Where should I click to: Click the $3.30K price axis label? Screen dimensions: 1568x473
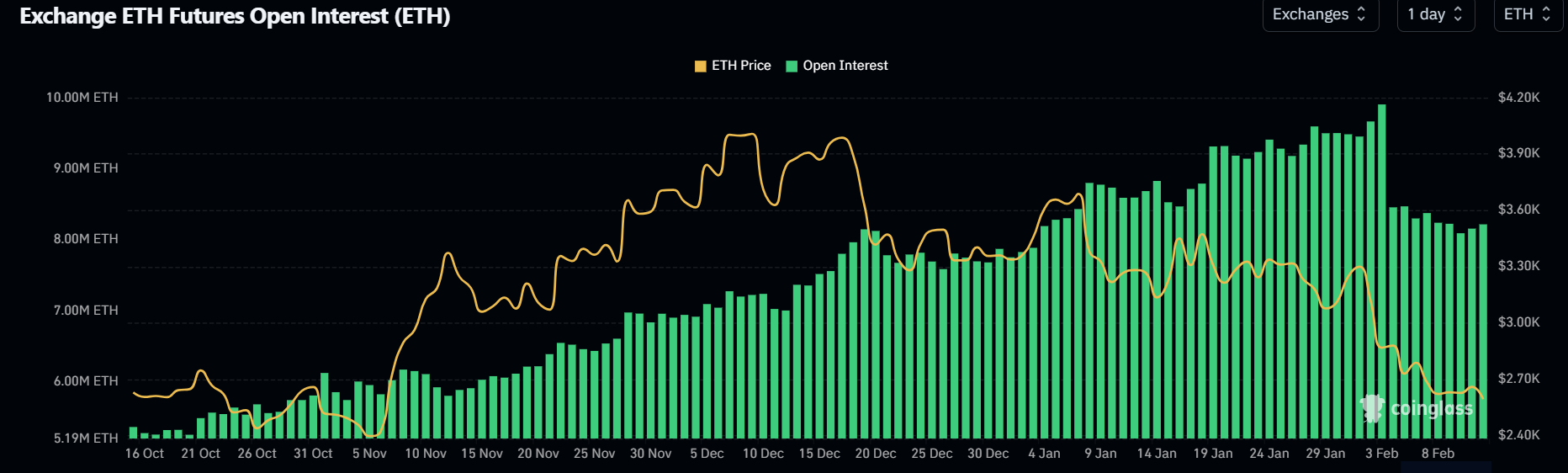[x=1519, y=266]
